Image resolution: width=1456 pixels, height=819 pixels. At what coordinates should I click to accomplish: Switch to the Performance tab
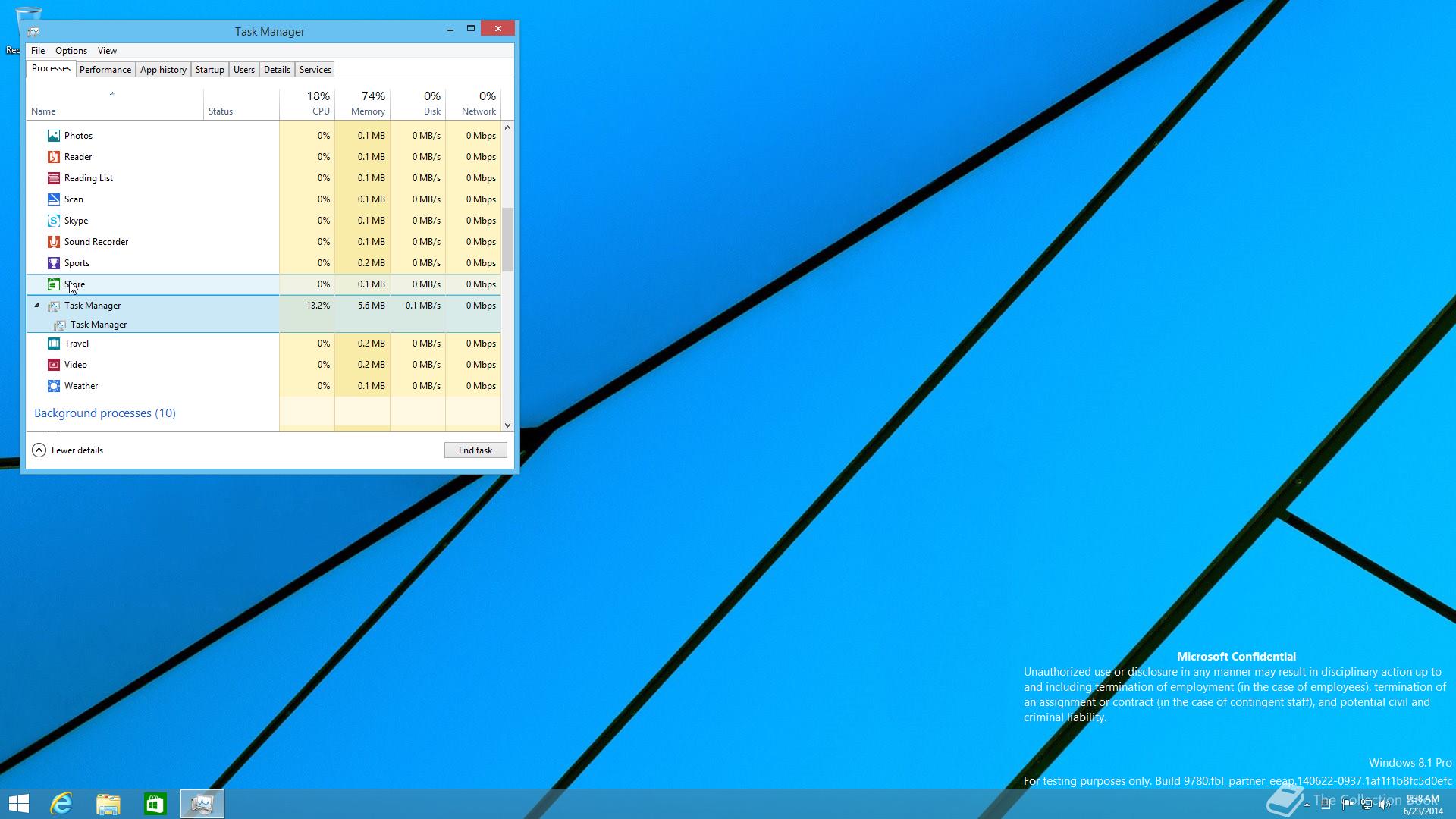pyautogui.click(x=105, y=70)
